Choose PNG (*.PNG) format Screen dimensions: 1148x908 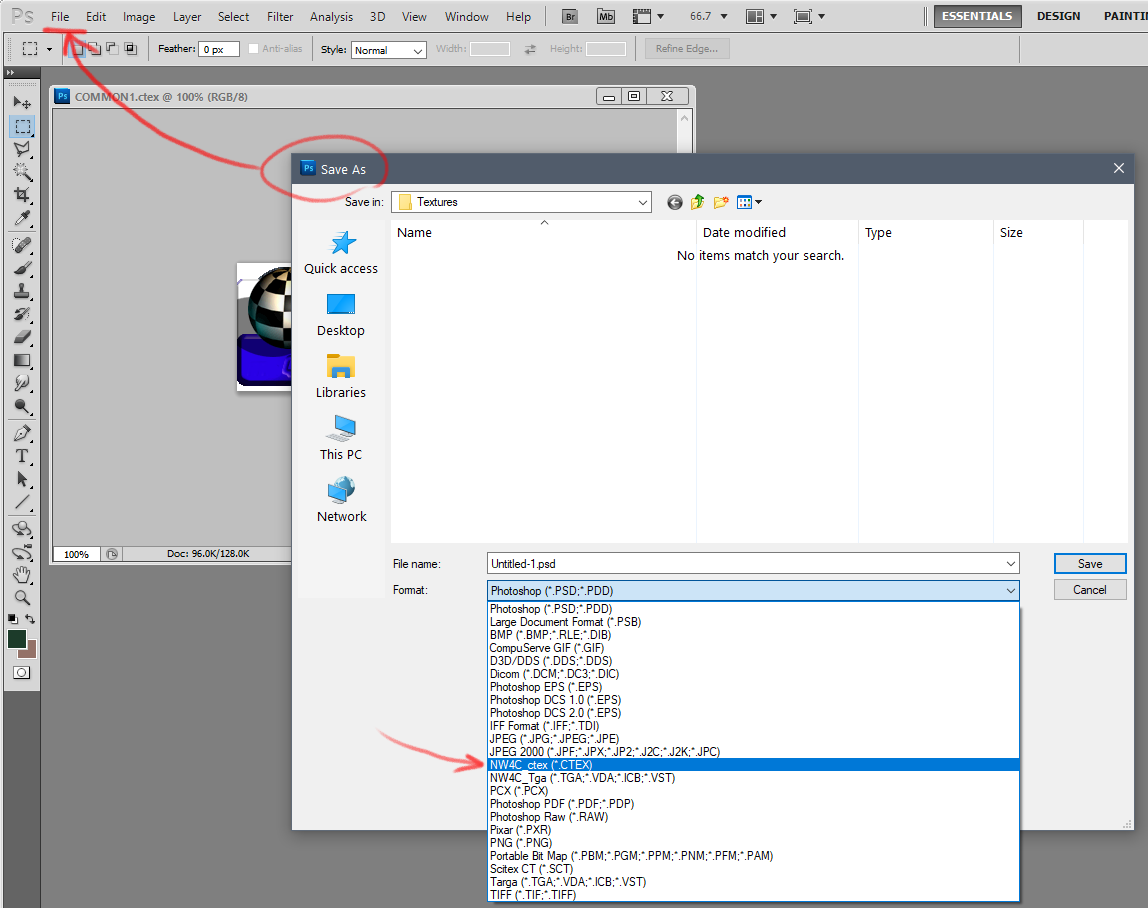(x=753, y=843)
